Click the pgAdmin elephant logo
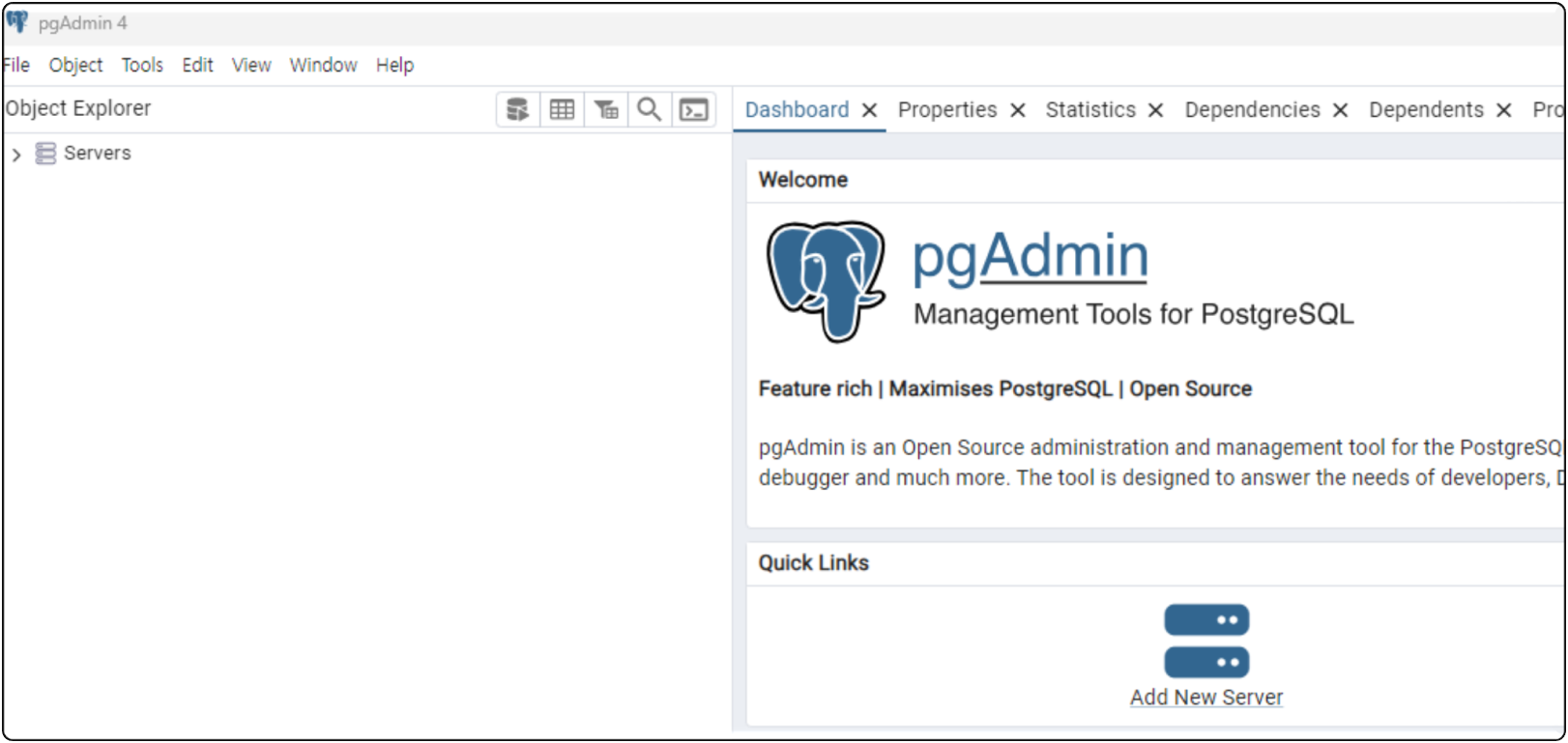The image size is (1568, 743). pyautogui.click(x=826, y=281)
